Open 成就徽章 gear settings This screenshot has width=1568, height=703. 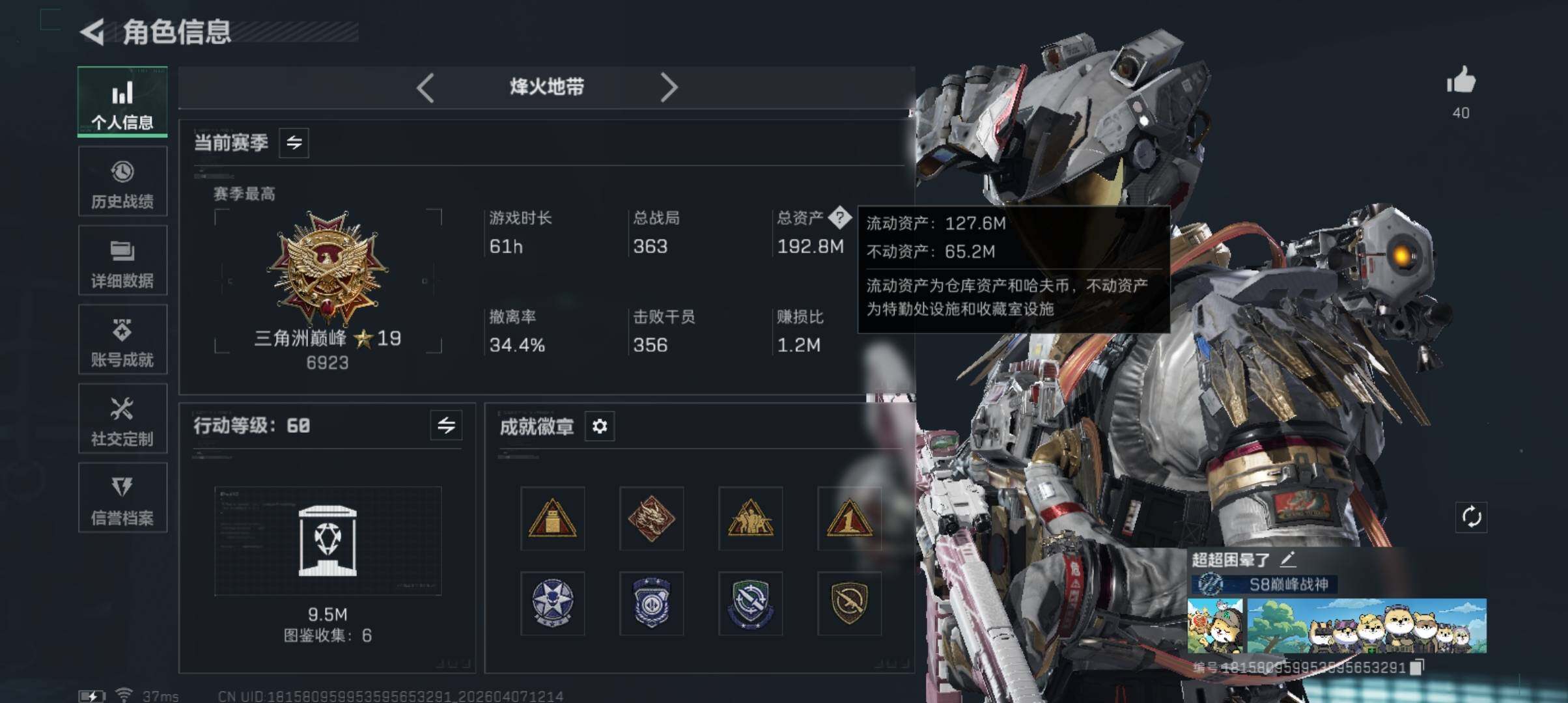click(599, 426)
